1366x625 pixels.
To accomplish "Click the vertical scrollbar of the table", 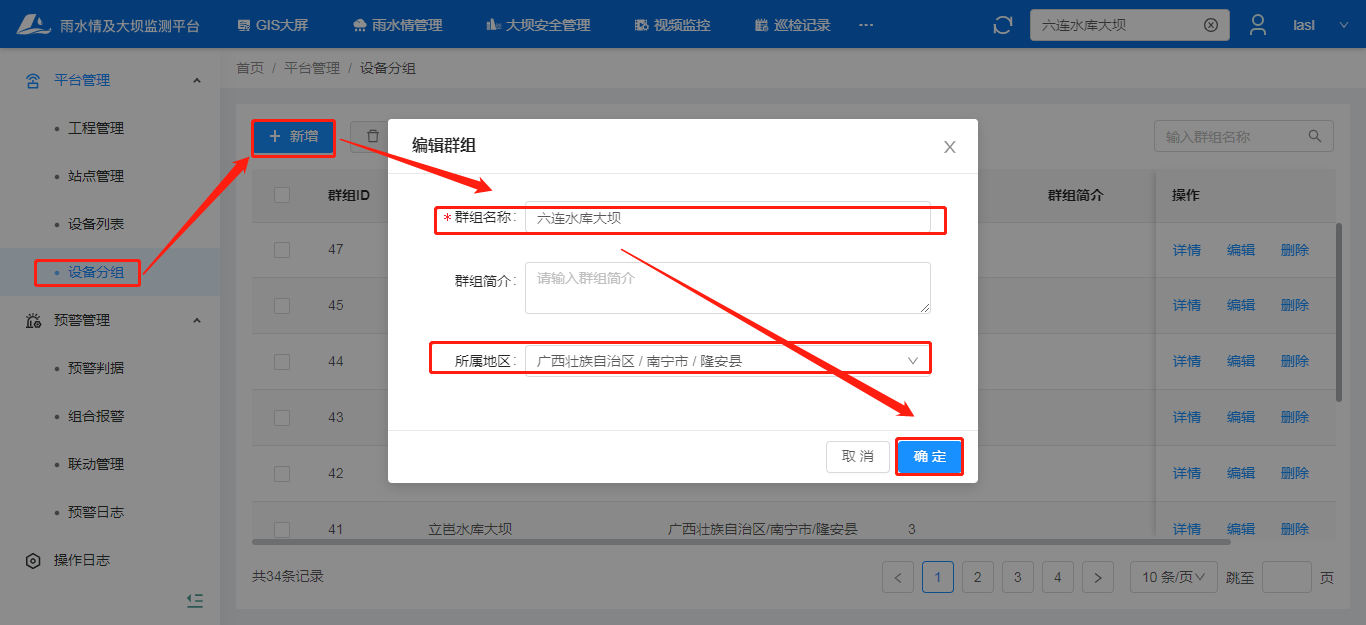I will (x=1339, y=310).
